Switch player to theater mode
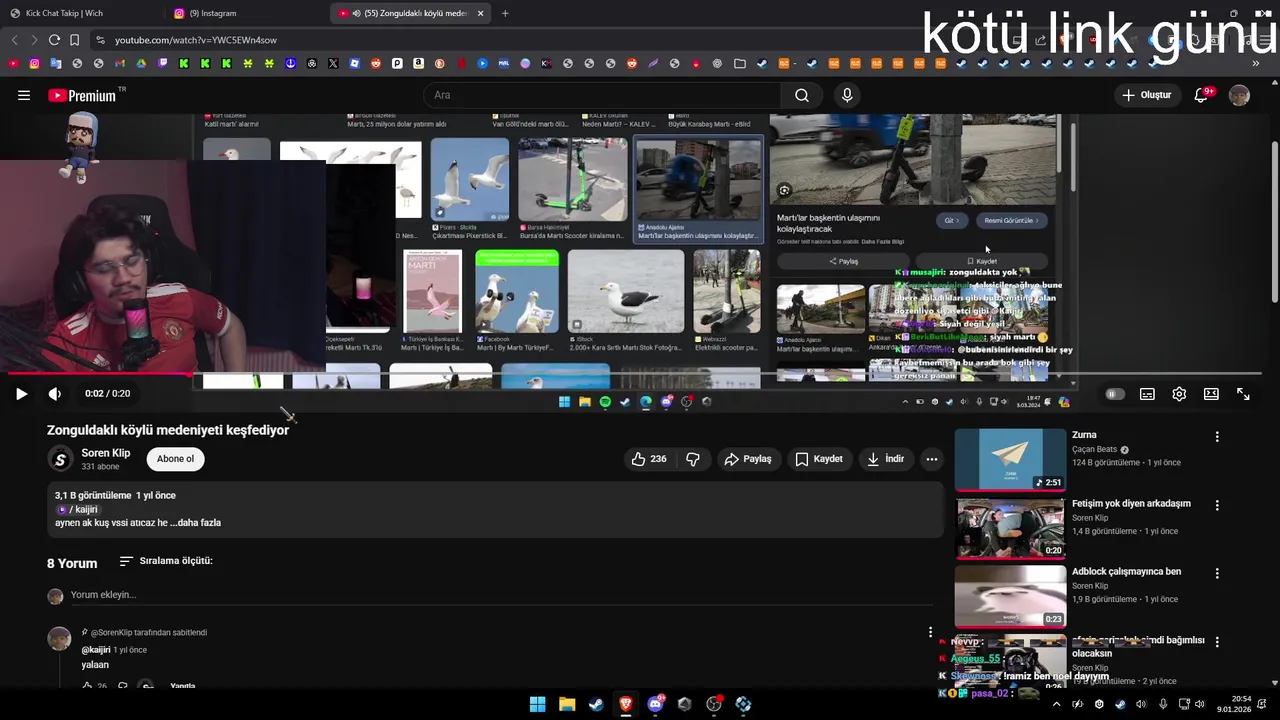The image size is (1280, 720). point(1211,394)
